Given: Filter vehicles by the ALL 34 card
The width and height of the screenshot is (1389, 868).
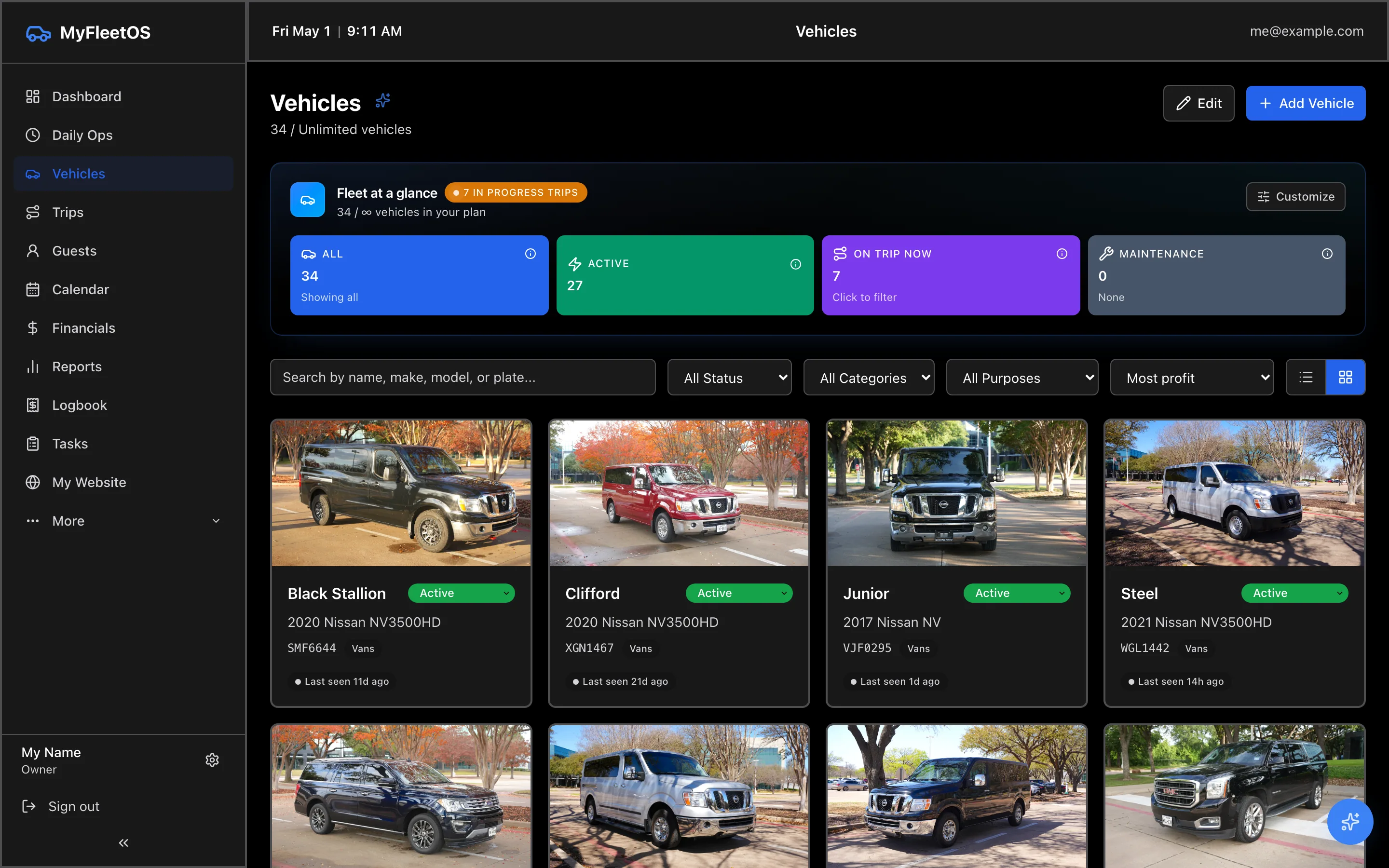Looking at the screenshot, I should [x=419, y=275].
